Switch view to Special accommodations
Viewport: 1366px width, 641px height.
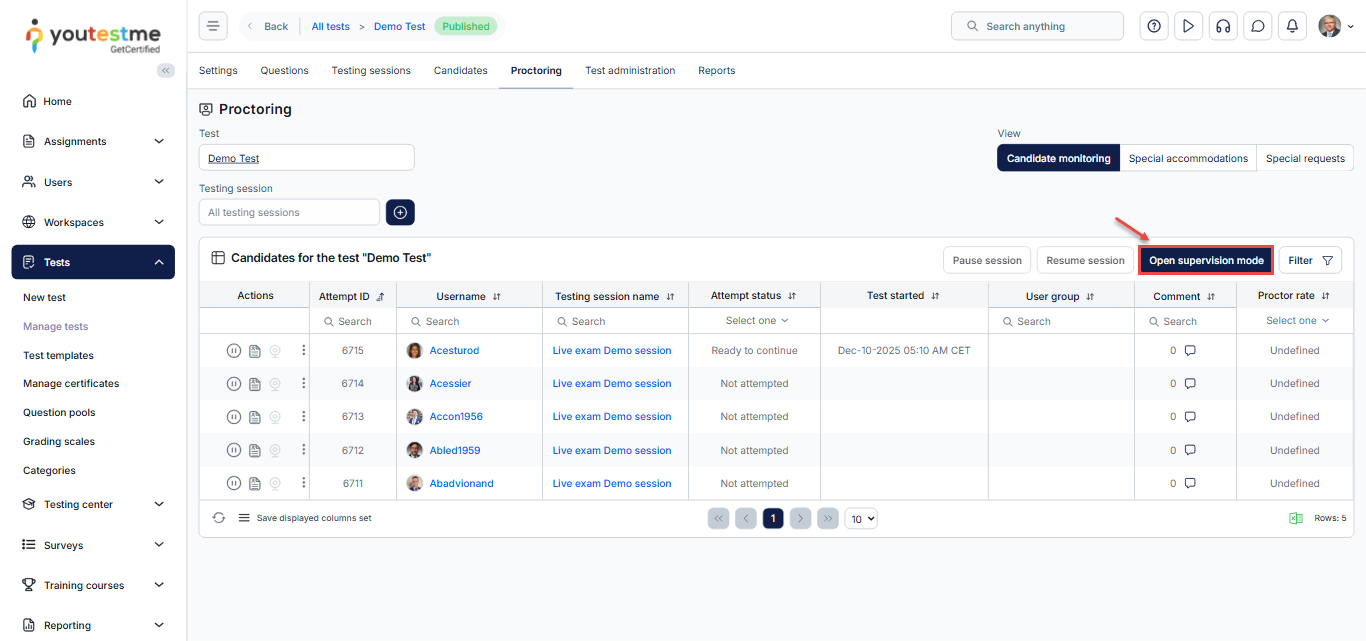point(1188,158)
